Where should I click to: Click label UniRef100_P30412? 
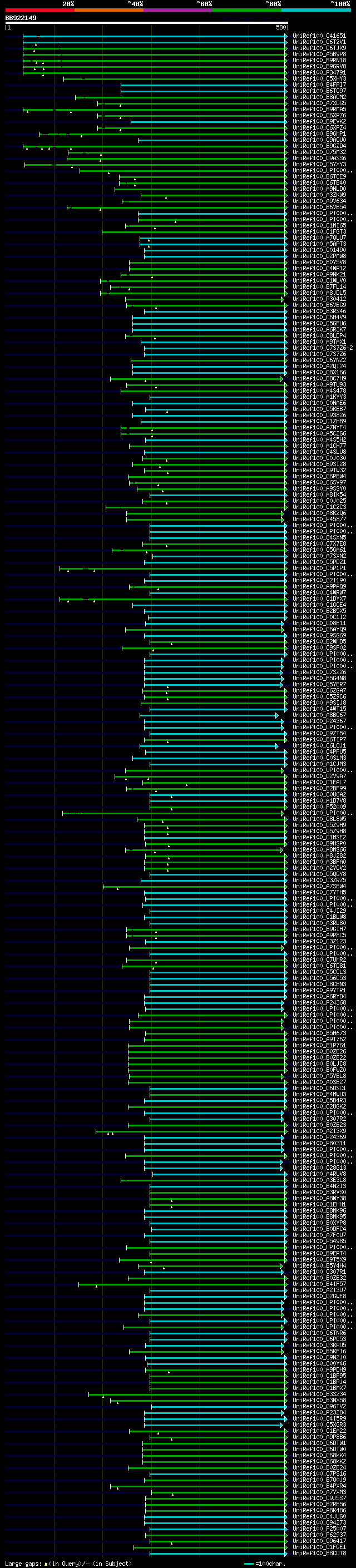pos(319,299)
